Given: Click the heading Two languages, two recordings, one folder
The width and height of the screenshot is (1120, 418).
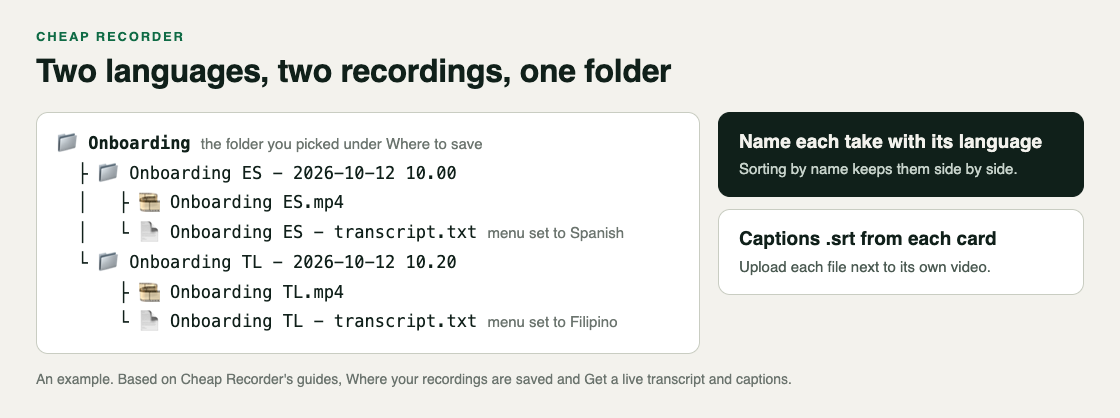Looking at the screenshot, I should pos(354,71).
